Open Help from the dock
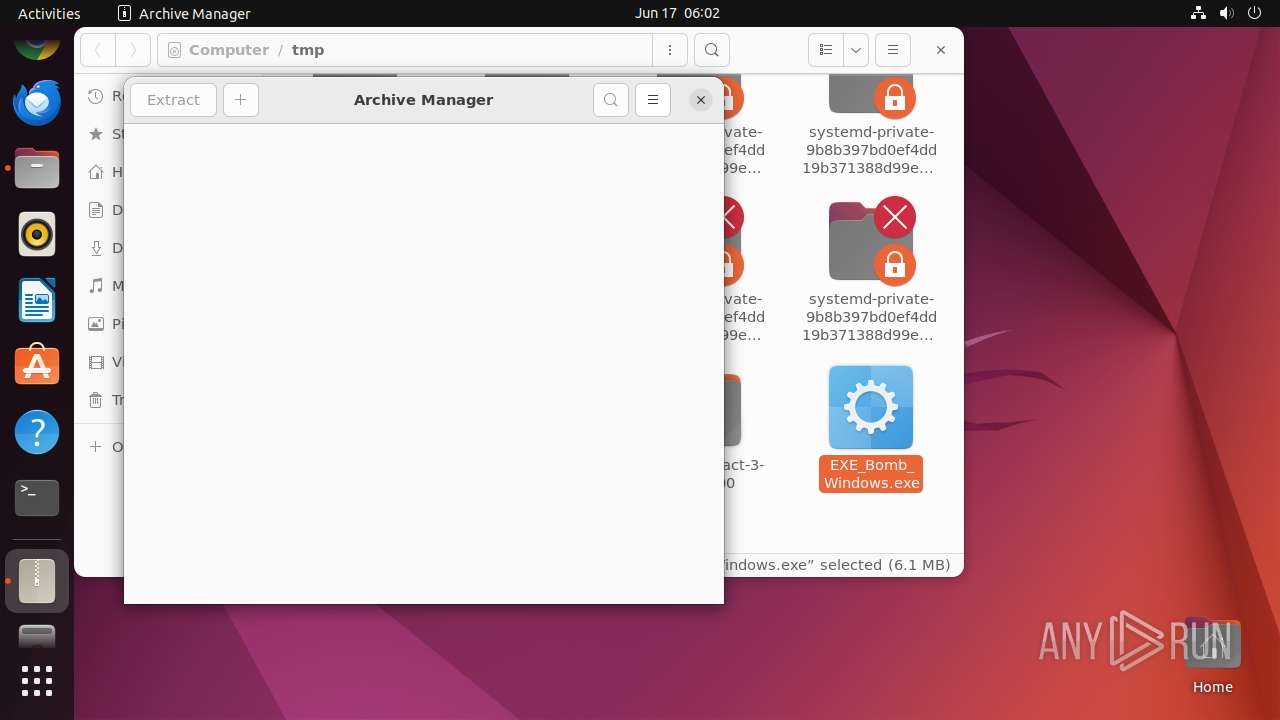Viewport: 1280px width, 720px height. point(37,432)
